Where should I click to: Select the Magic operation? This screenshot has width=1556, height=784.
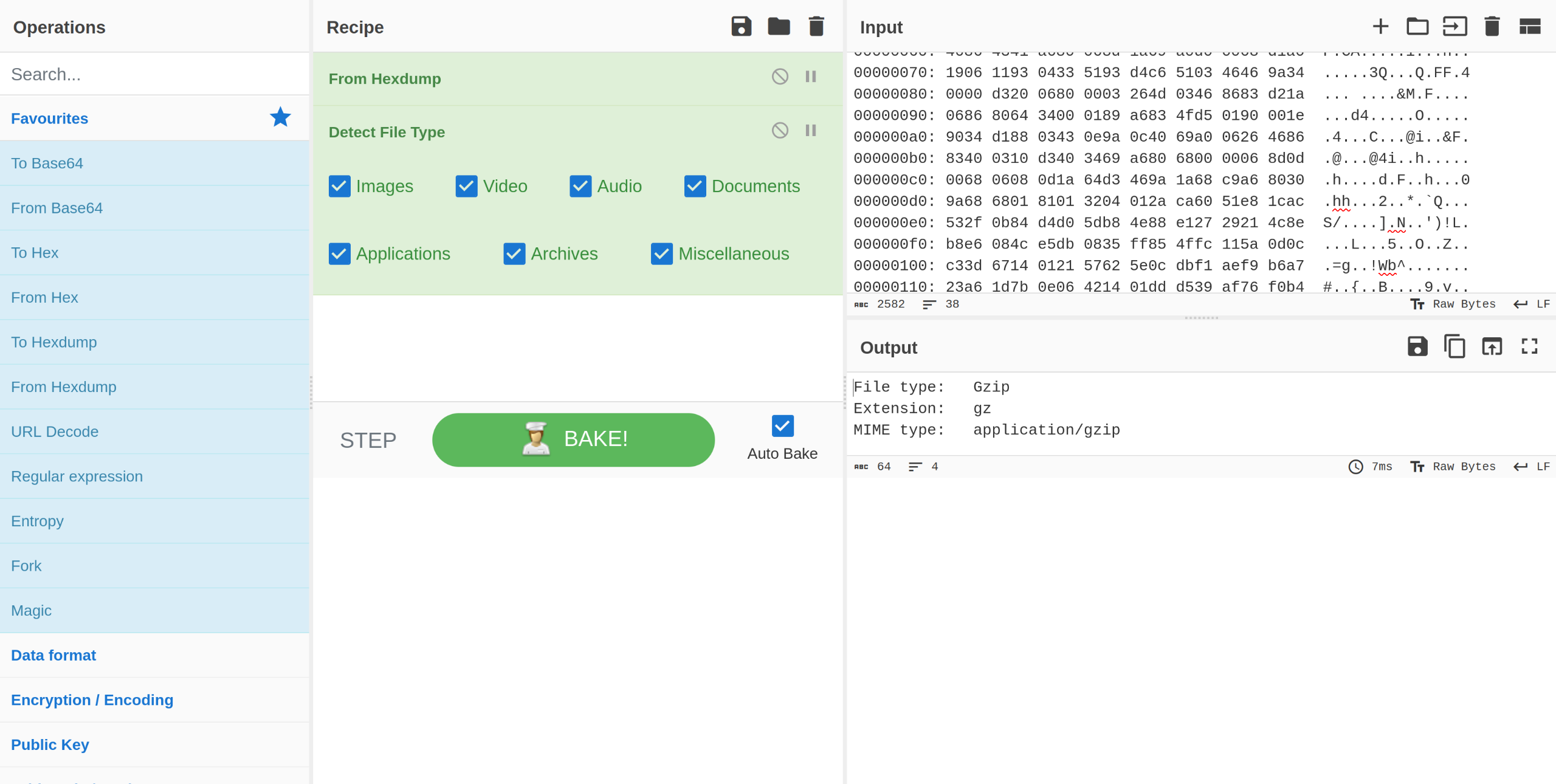coord(32,610)
